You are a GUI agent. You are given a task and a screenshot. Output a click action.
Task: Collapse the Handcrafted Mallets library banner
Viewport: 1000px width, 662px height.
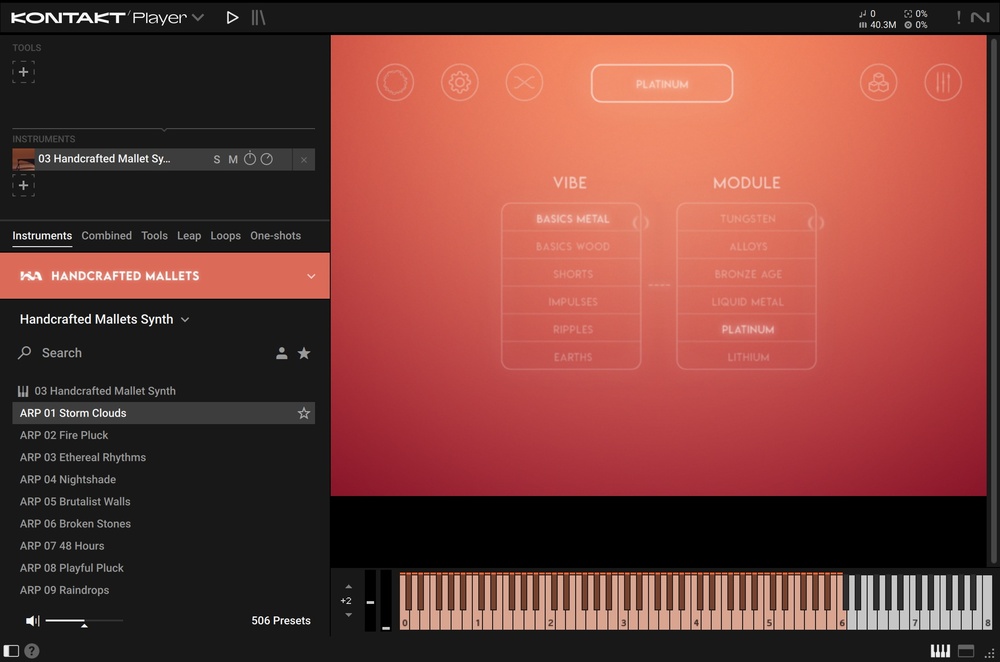click(311, 276)
